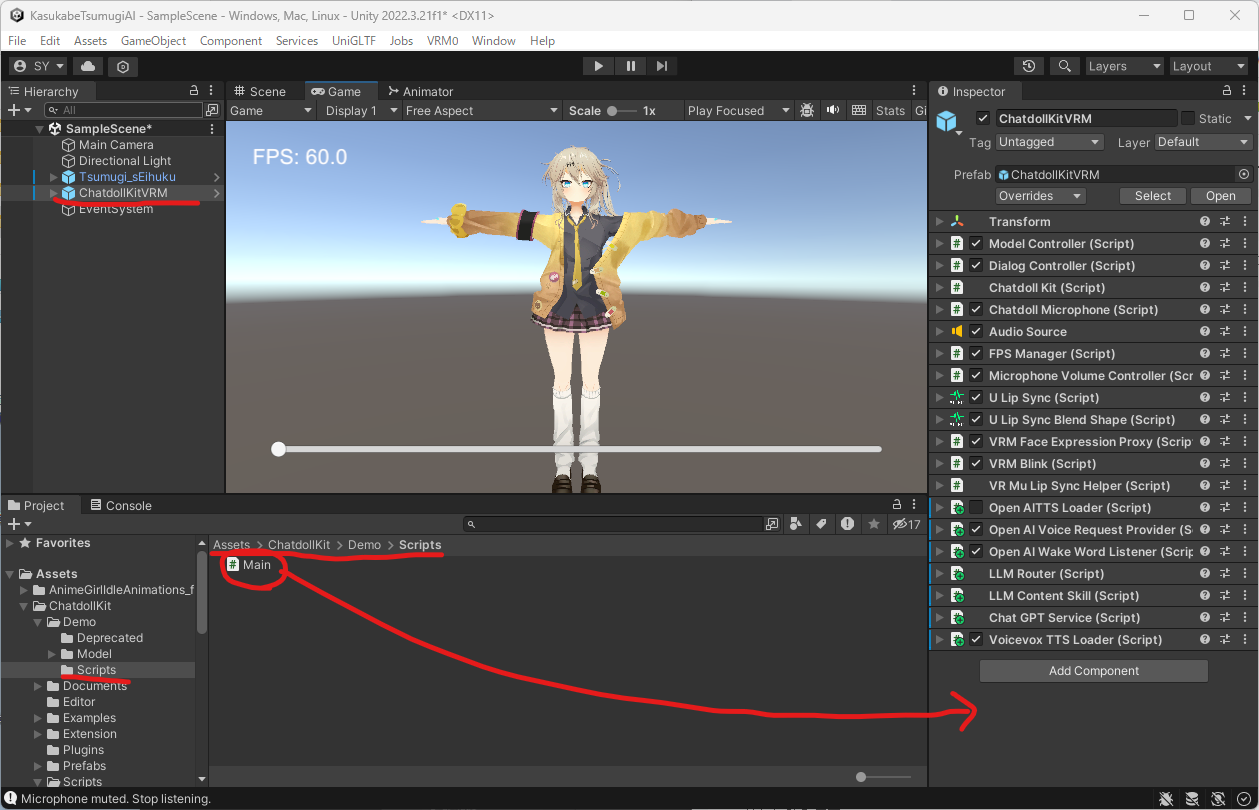Click the prefab Select button
The image size is (1259, 810).
1153,196
